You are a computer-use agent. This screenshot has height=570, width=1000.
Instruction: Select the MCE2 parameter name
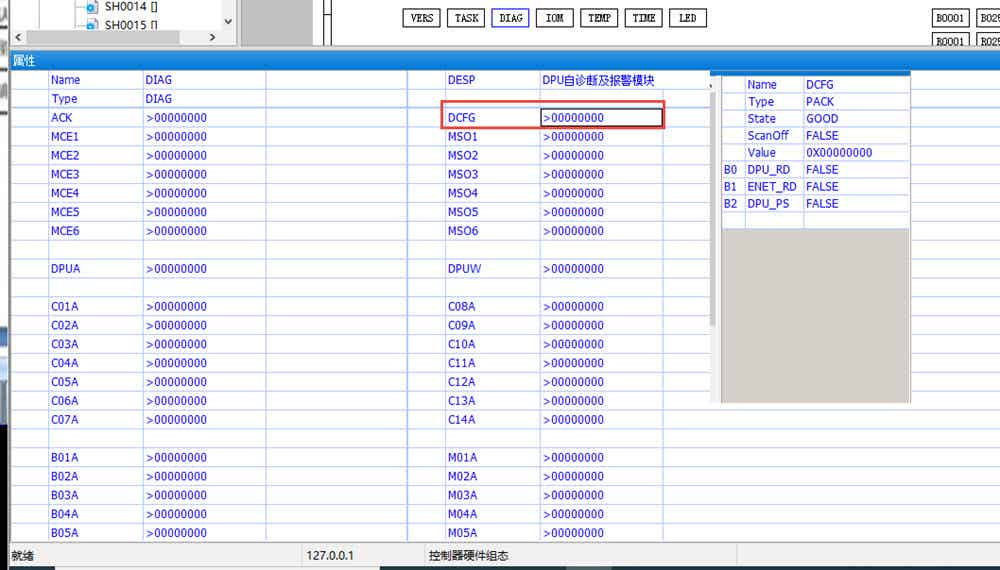pos(65,155)
